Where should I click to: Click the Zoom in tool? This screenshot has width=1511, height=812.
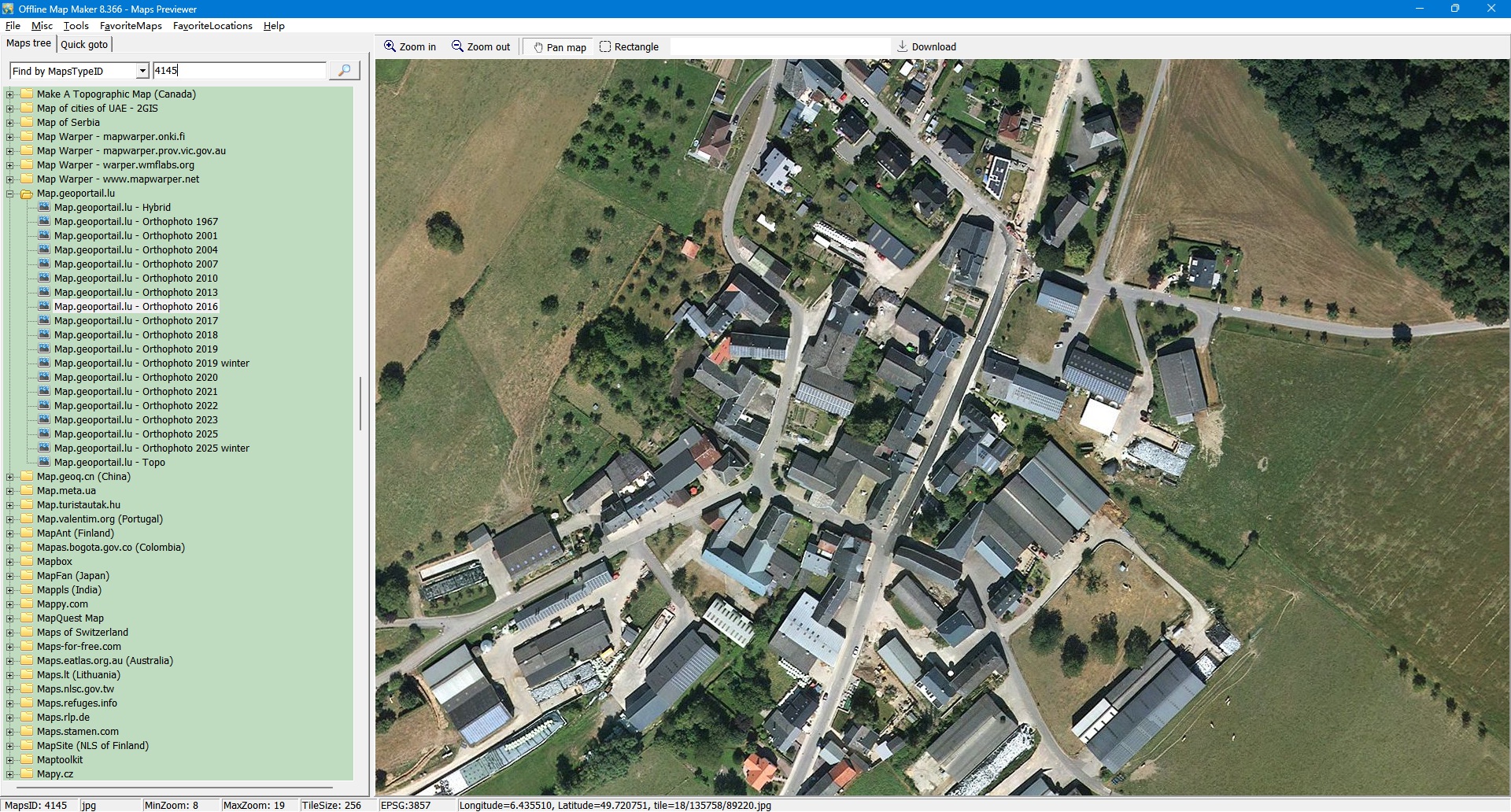[x=409, y=47]
